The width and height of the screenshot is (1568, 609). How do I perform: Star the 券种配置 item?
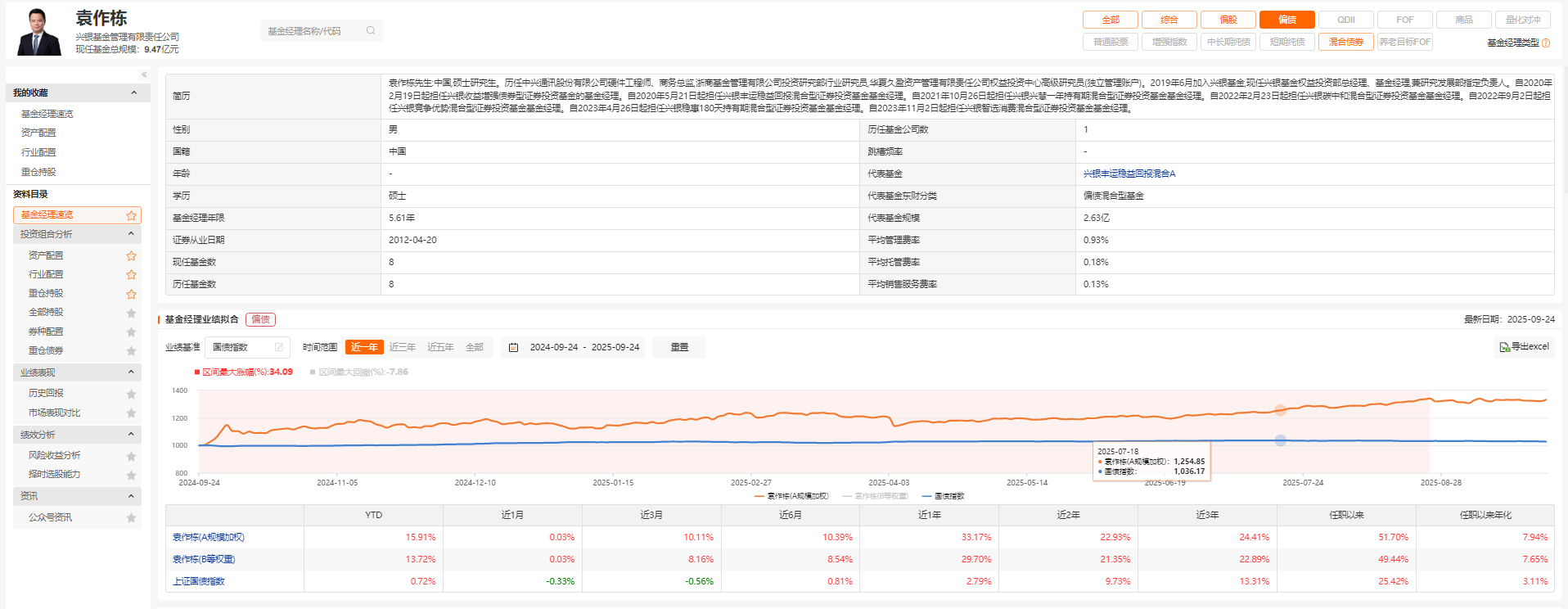131,332
